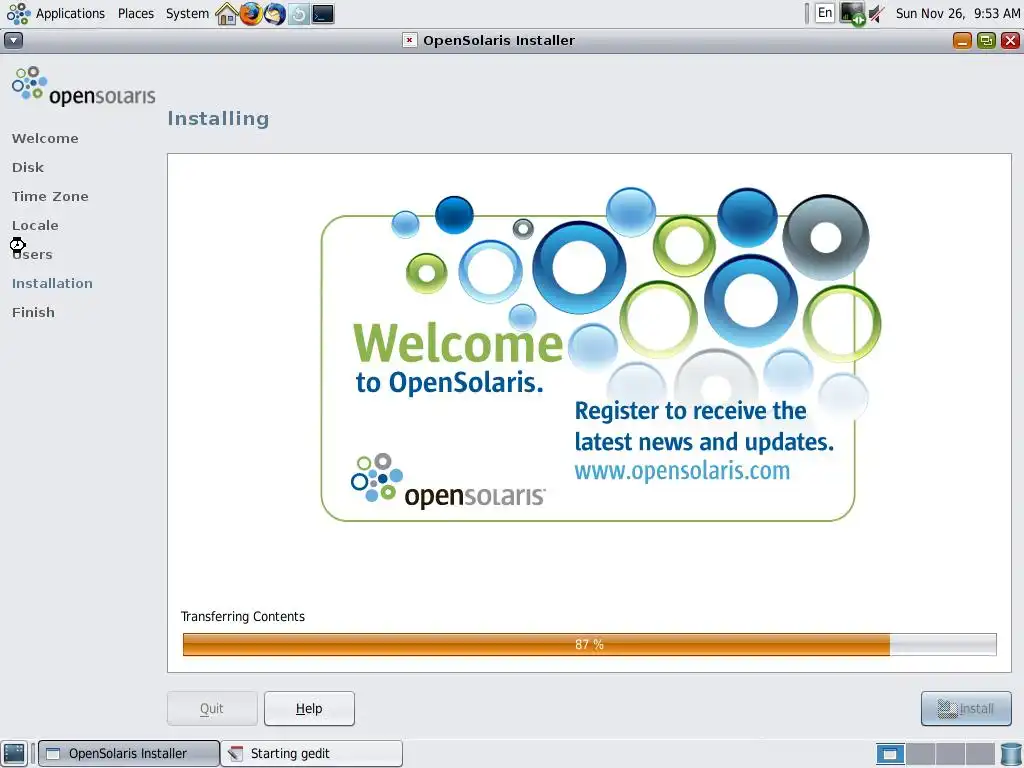Launch Thunderbird mail from the top panel
The height and width of the screenshot is (768, 1024).
click(x=275, y=14)
